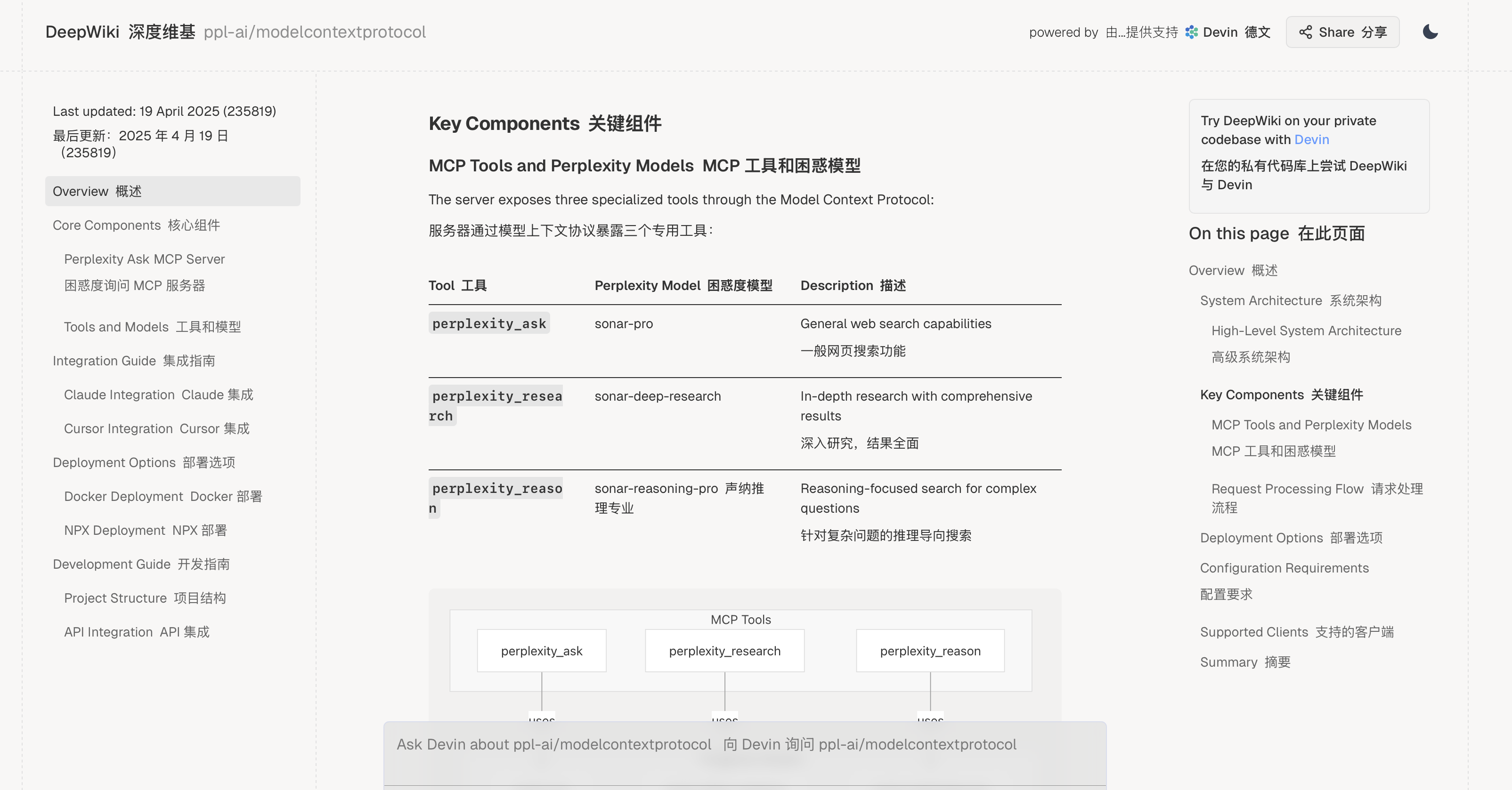Jump to System Architecture section
1512x790 pixels.
pyautogui.click(x=1290, y=300)
